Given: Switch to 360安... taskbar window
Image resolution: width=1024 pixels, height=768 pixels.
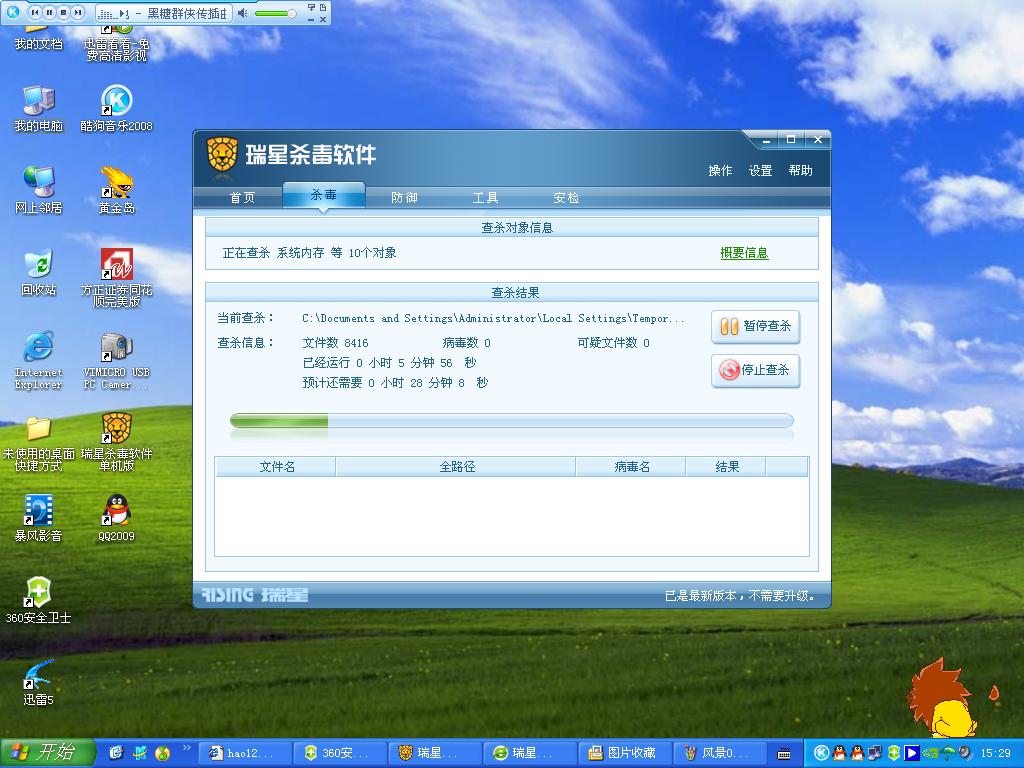Looking at the screenshot, I should point(340,753).
